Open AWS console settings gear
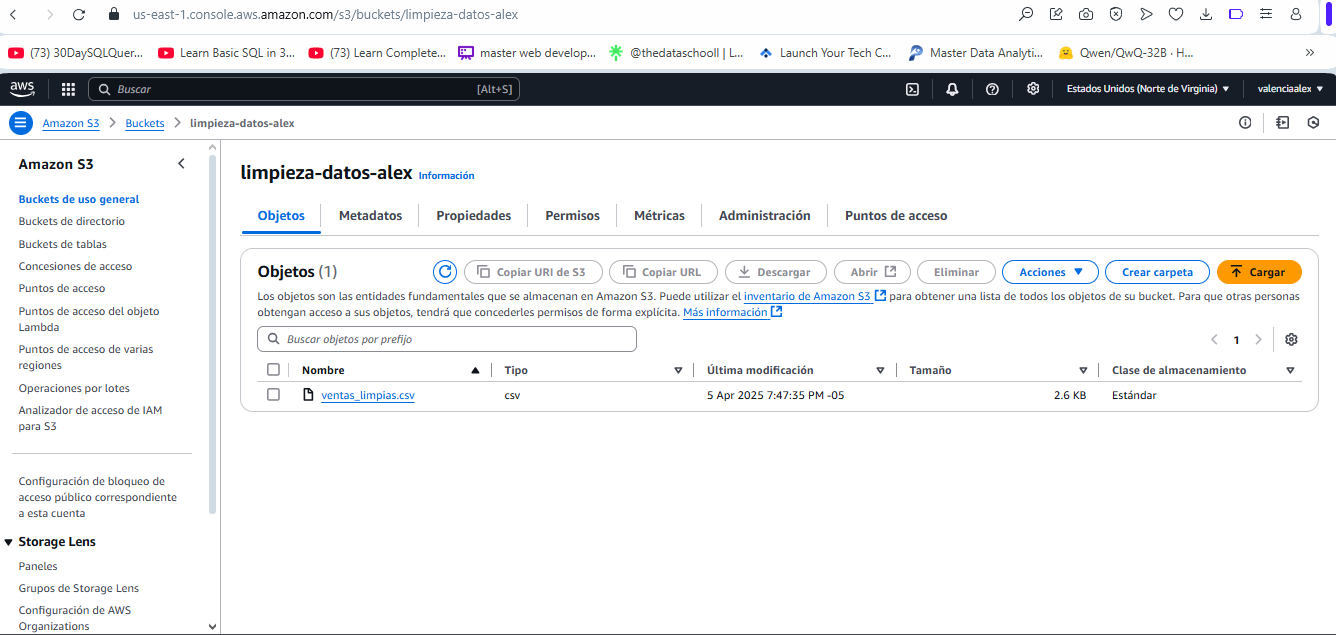The width and height of the screenshot is (1336, 635). (x=1033, y=89)
